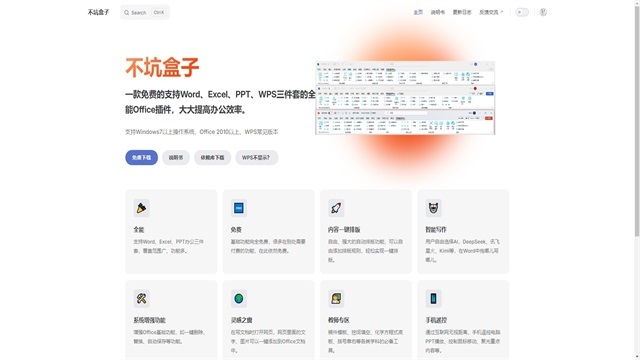This screenshot has height=360, width=640.
Task: Click the large orange 不坑盒子 heading
Action: click(x=162, y=67)
